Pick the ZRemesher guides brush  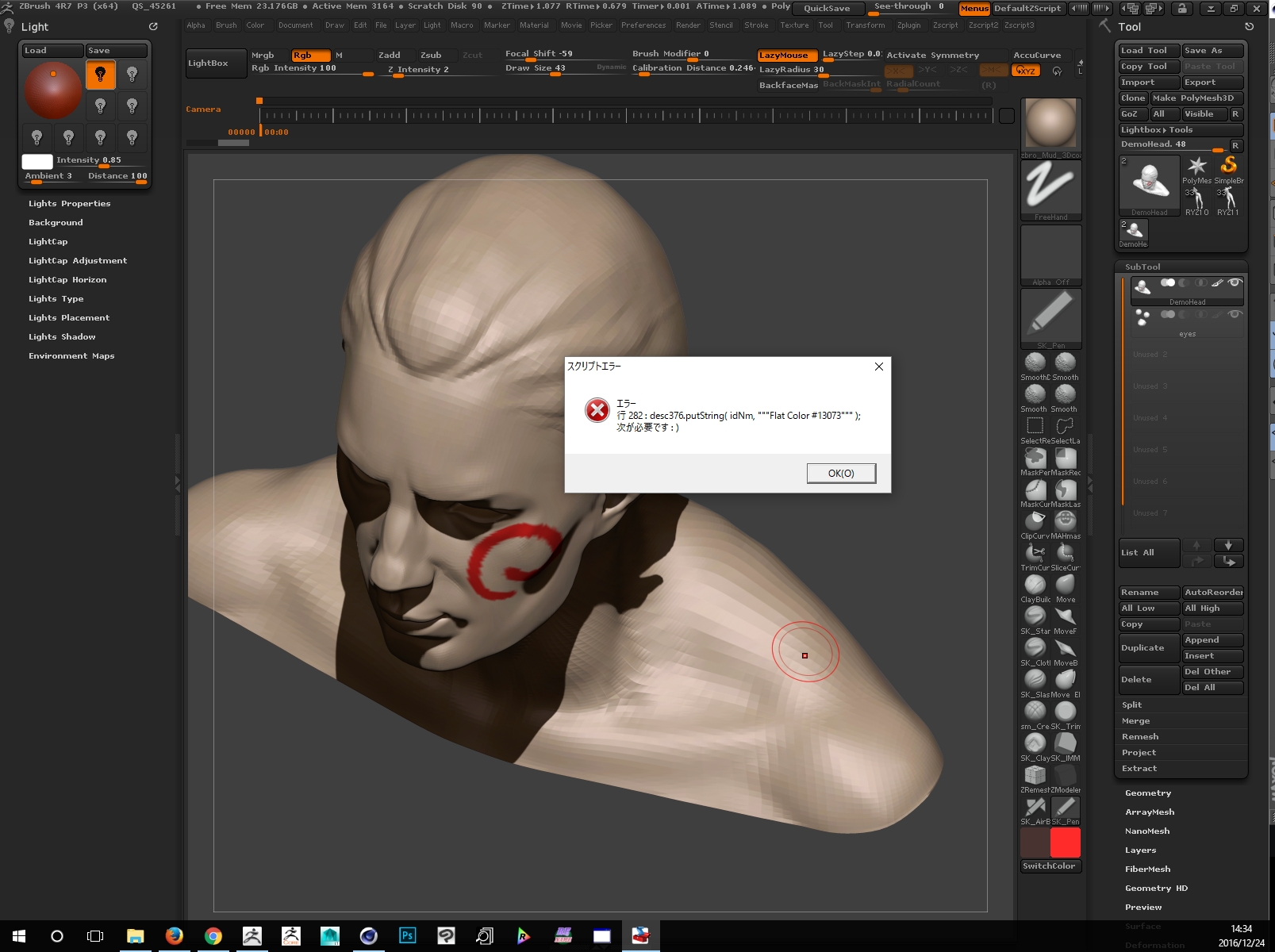1035,775
